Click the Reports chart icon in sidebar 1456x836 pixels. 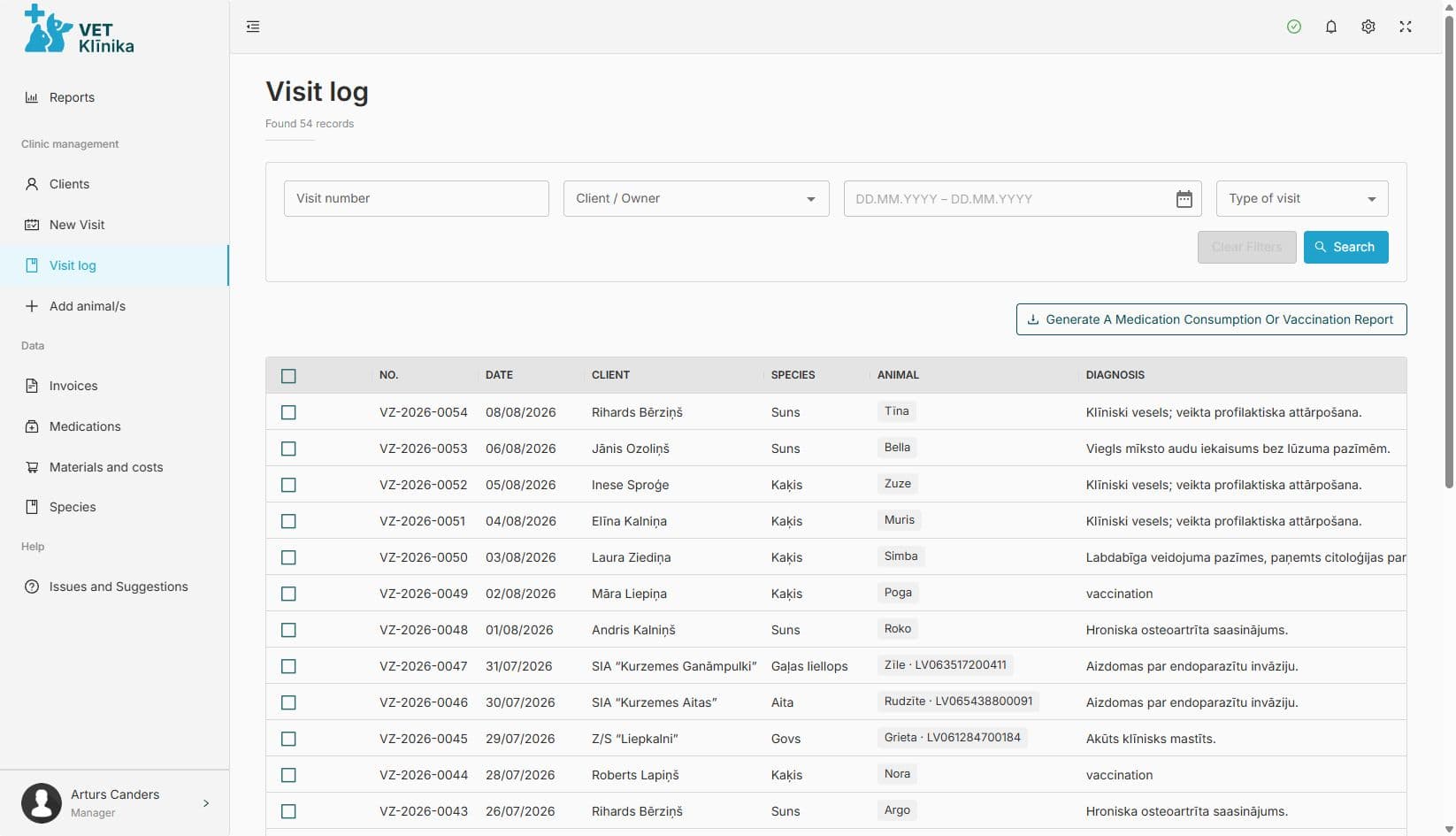(32, 97)
